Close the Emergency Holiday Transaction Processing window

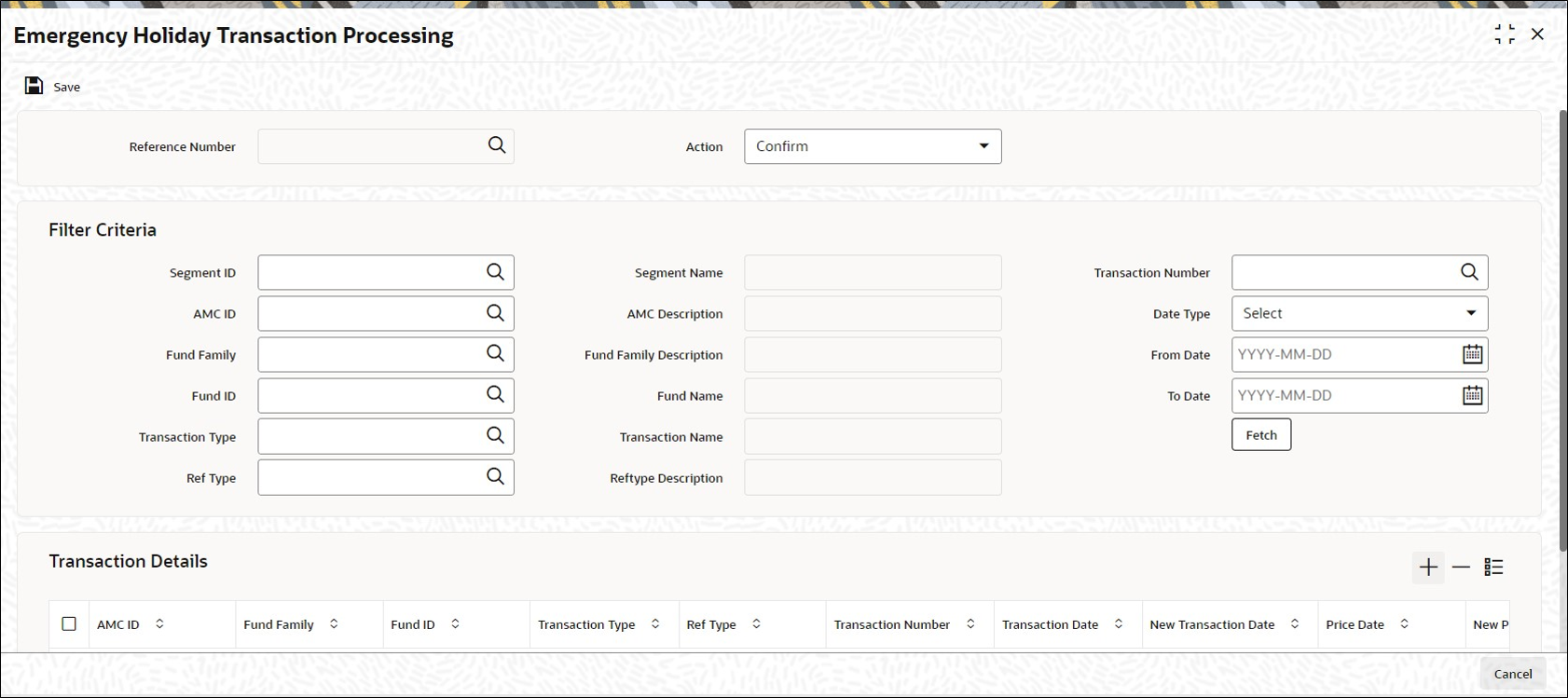1537,34
